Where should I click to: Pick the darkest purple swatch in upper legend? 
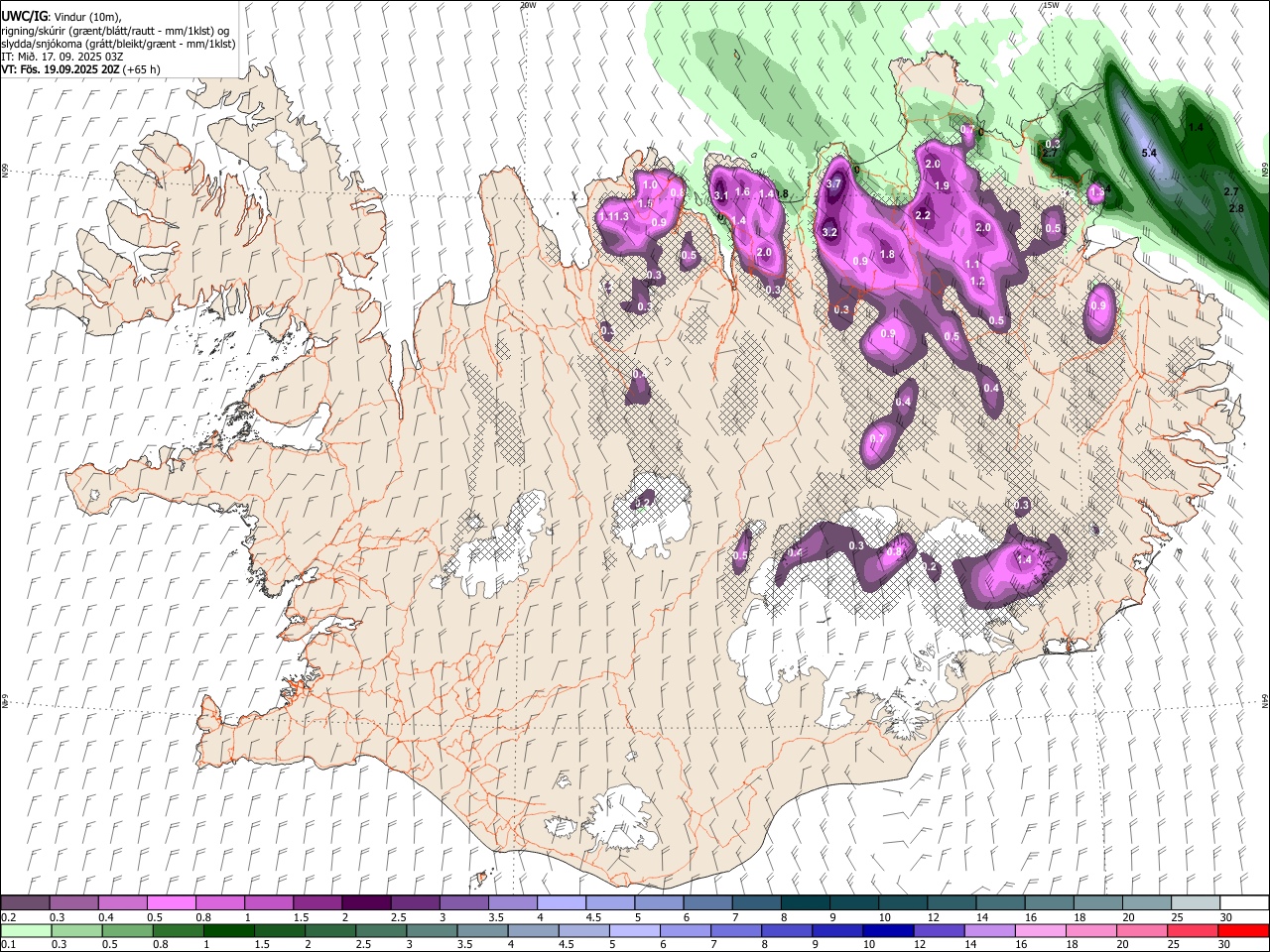(x=366, y=902)
